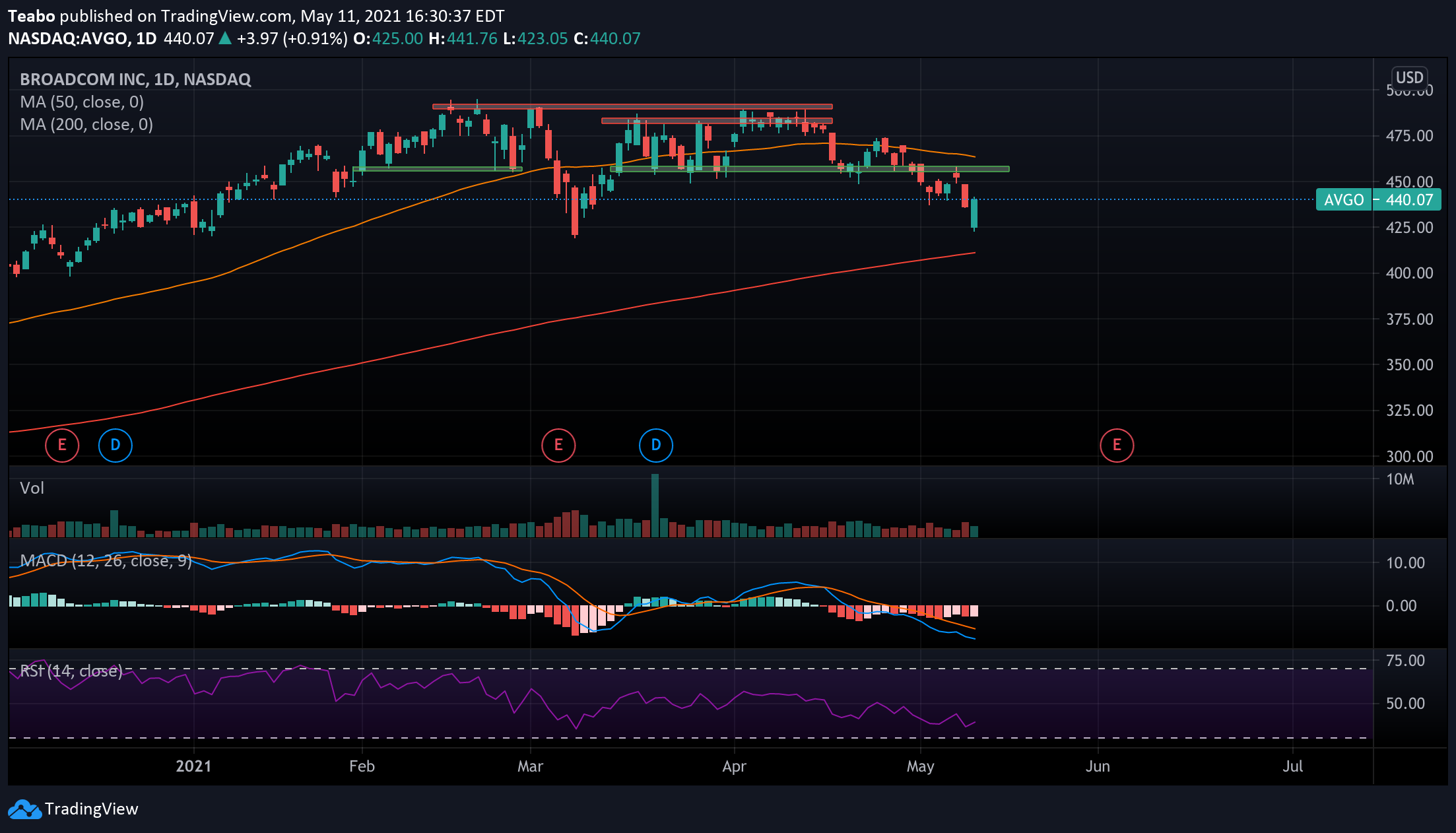This screenshot has width=1456, height=833.
Task: Click the first blue D dividend marker
Action: point(116,445)
